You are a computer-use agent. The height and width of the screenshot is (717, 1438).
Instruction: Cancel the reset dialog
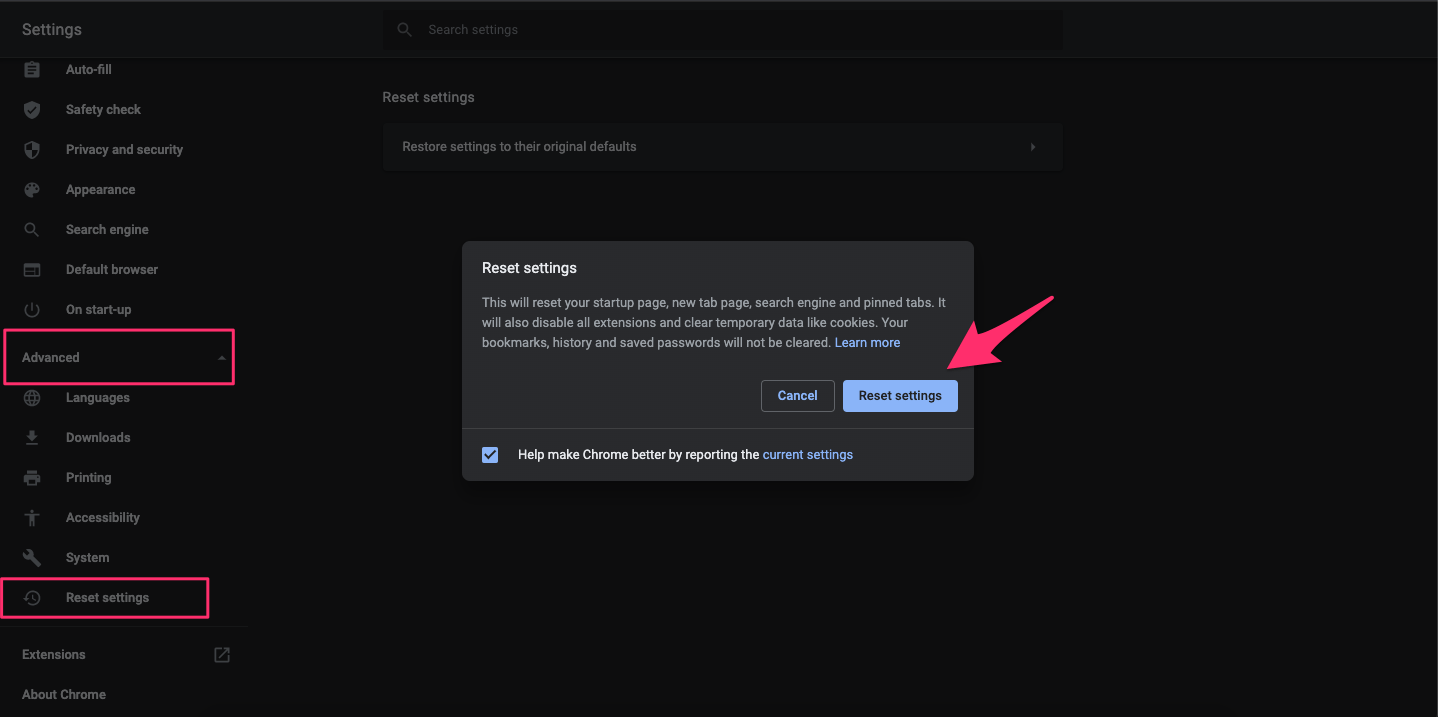[x=797, y=396]
